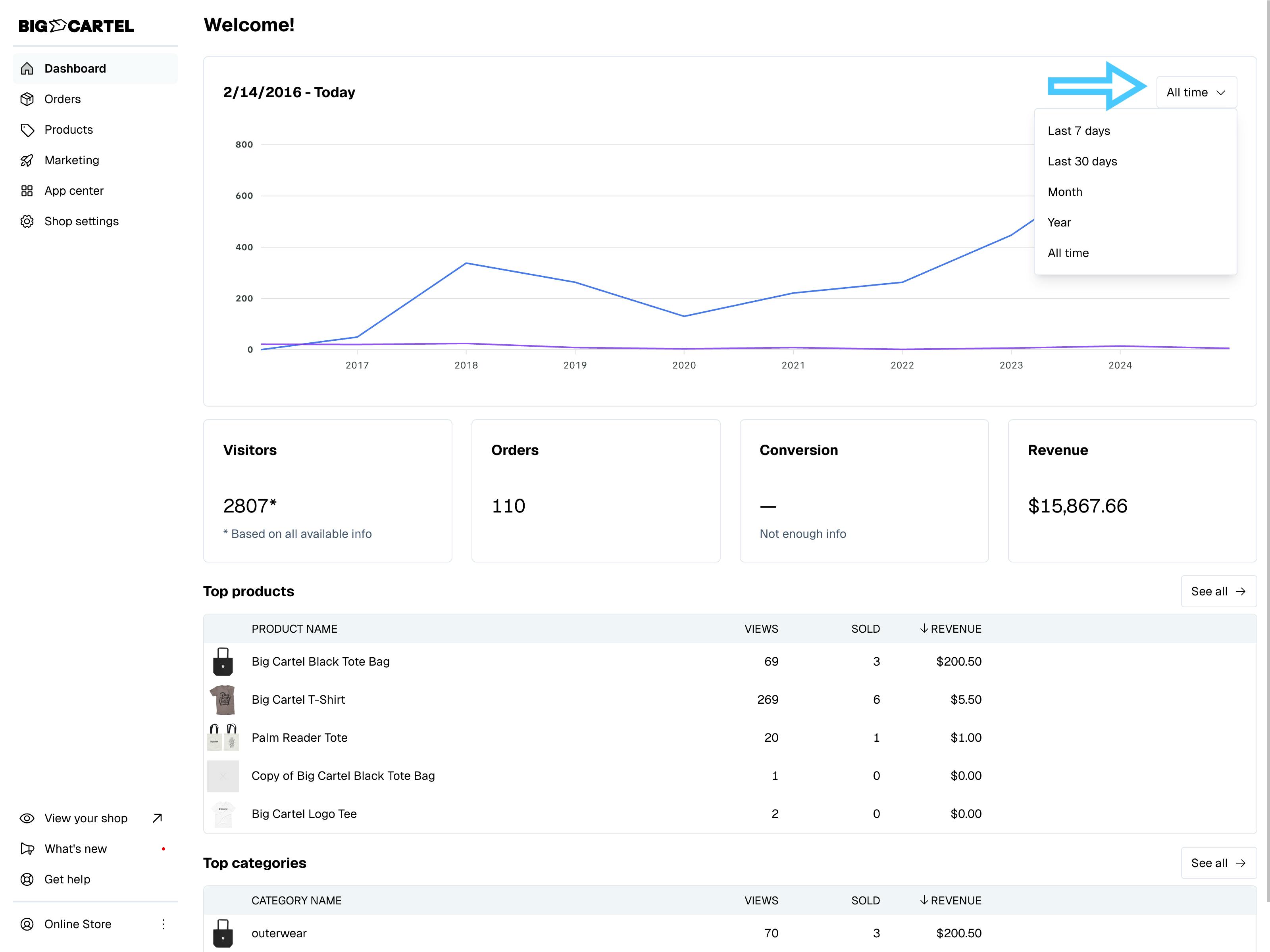This screenshot has height=952, width=1270.
Task: Open App center in the sidebar
Action: [x=95, y=190]
